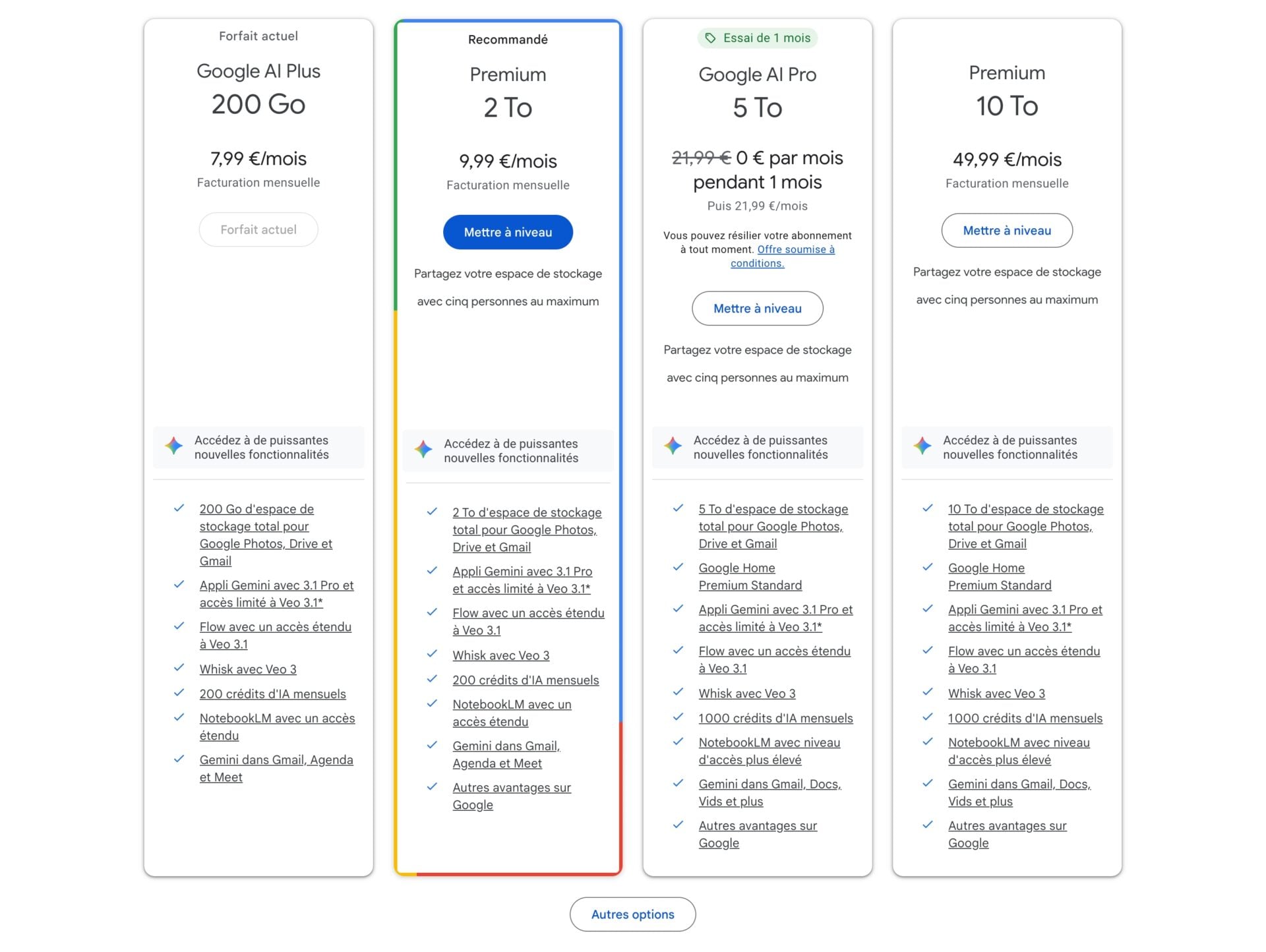Click the checkmark beside 'Google Home Premium Standard'

coord(678,566)
